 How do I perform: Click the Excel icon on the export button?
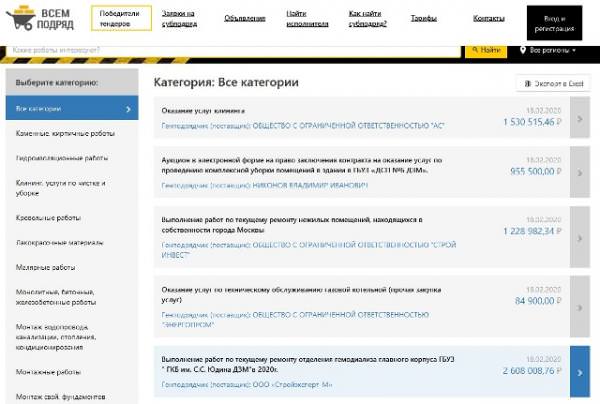coord(524,85)
